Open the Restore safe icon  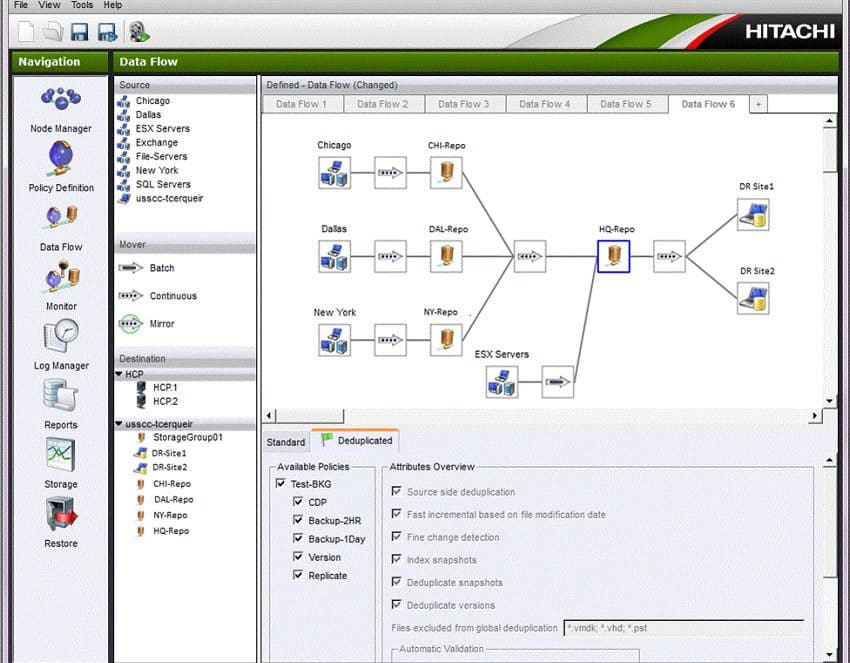pyautogui.click(x=61, y=513)
